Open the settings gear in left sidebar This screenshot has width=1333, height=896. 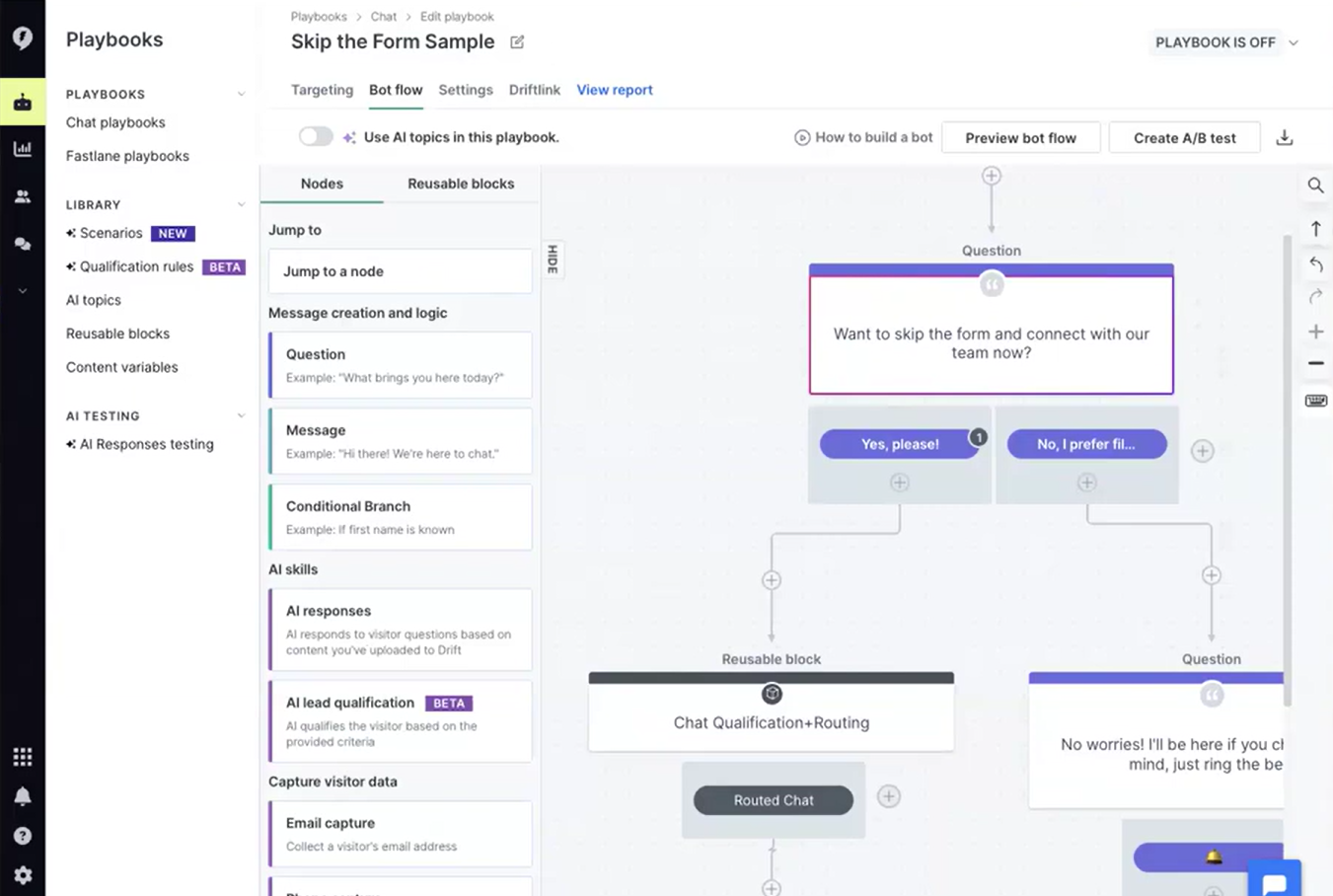click(x=23, y=875)
